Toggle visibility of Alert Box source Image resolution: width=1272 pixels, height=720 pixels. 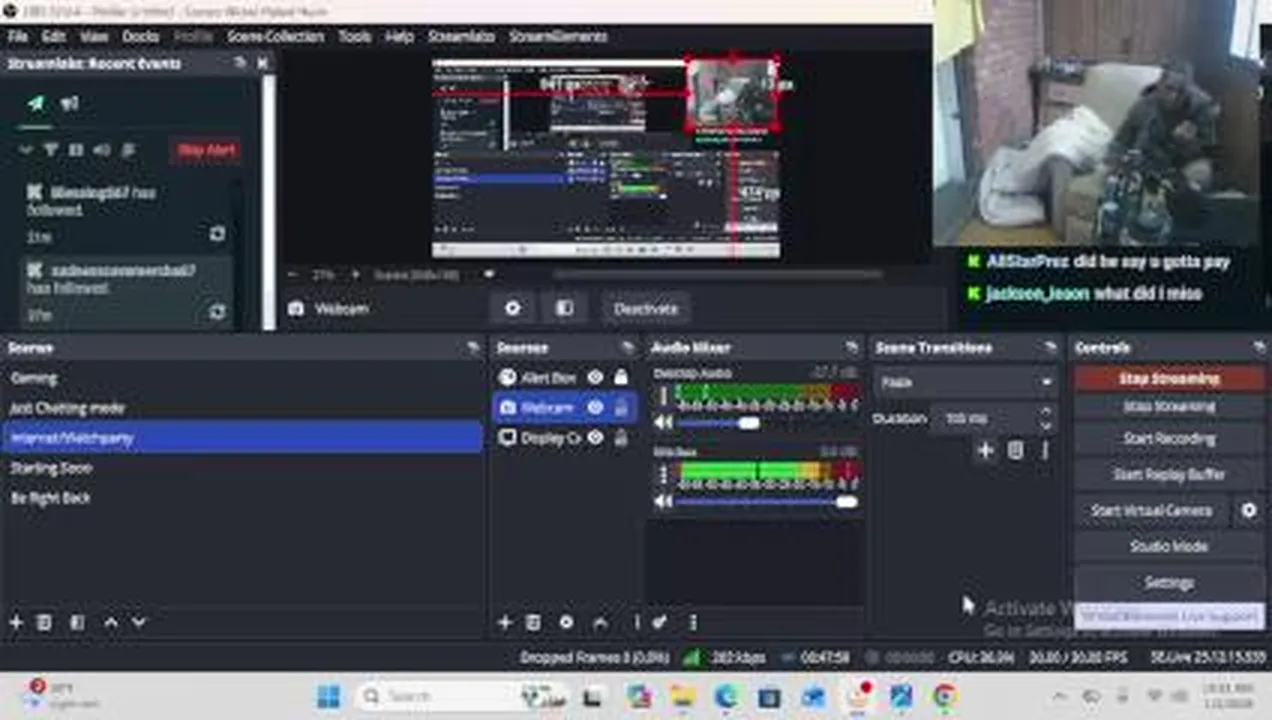coord(595,377)
